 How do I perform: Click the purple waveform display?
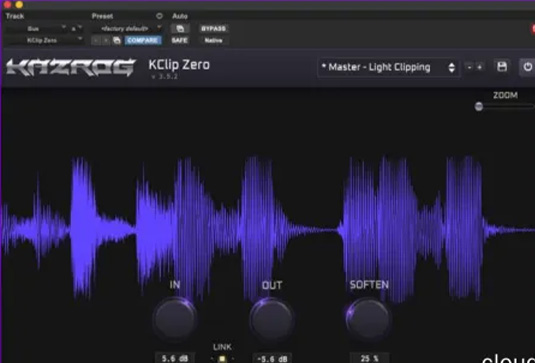pos(268,228)
